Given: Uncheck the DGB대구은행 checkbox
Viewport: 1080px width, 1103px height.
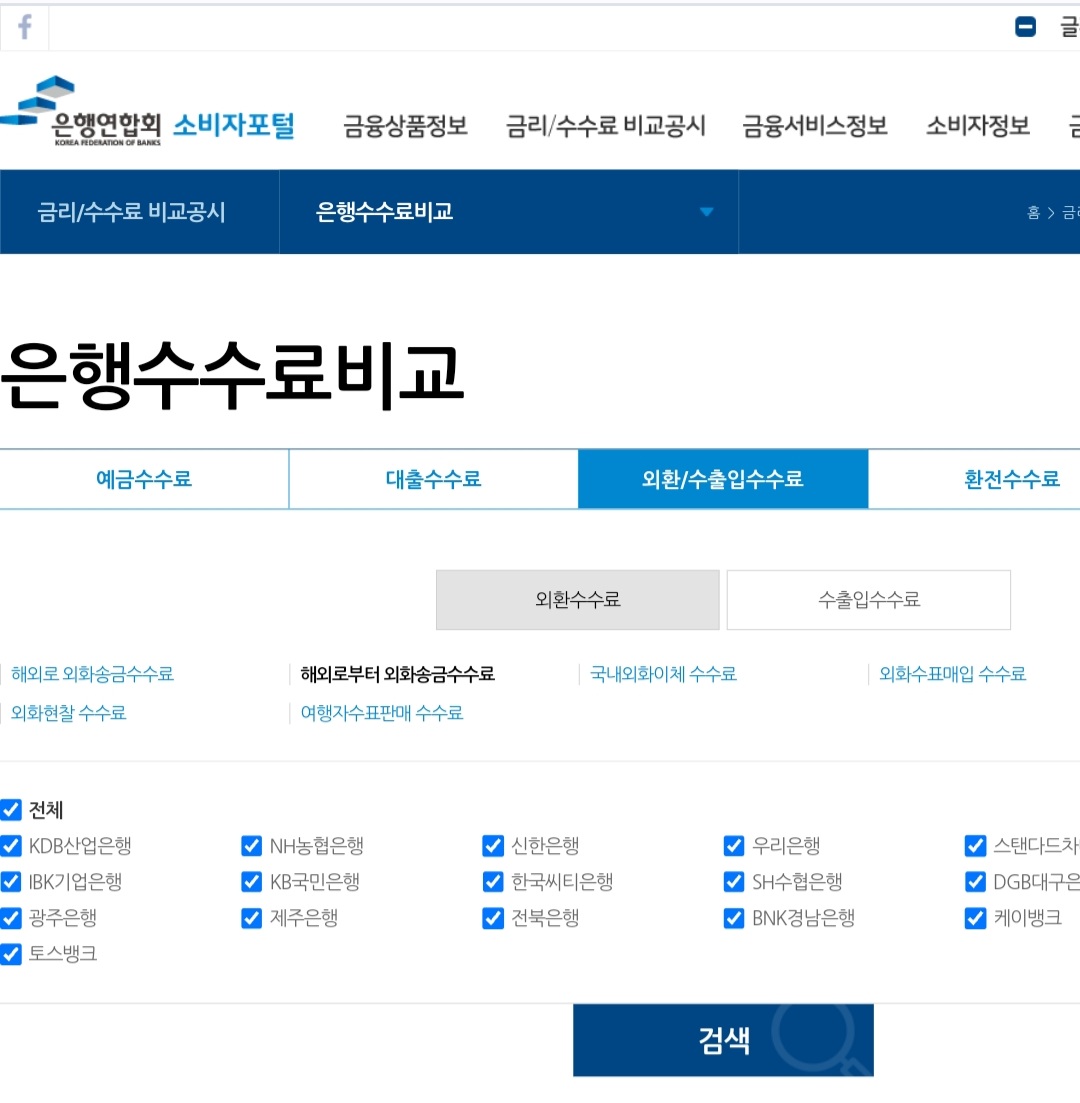Looking at the screenshot, I should [975, 881].
